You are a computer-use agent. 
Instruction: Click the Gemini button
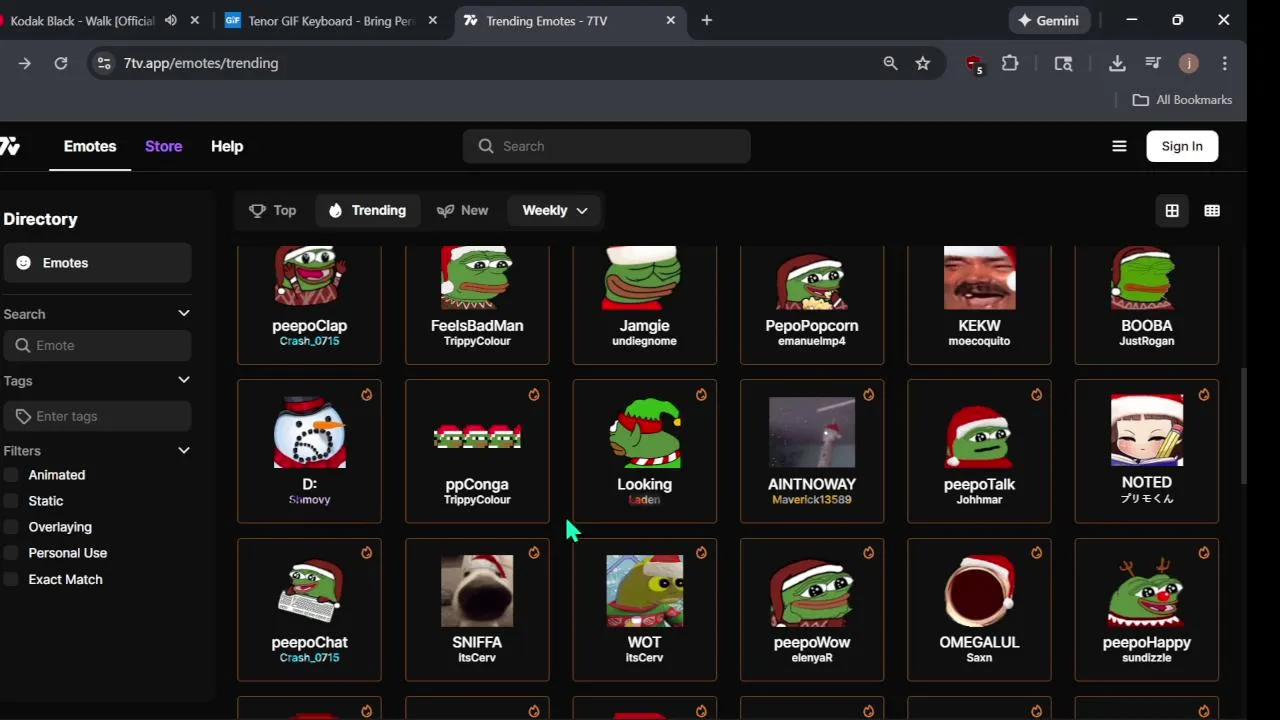(x=1049, y=20)
